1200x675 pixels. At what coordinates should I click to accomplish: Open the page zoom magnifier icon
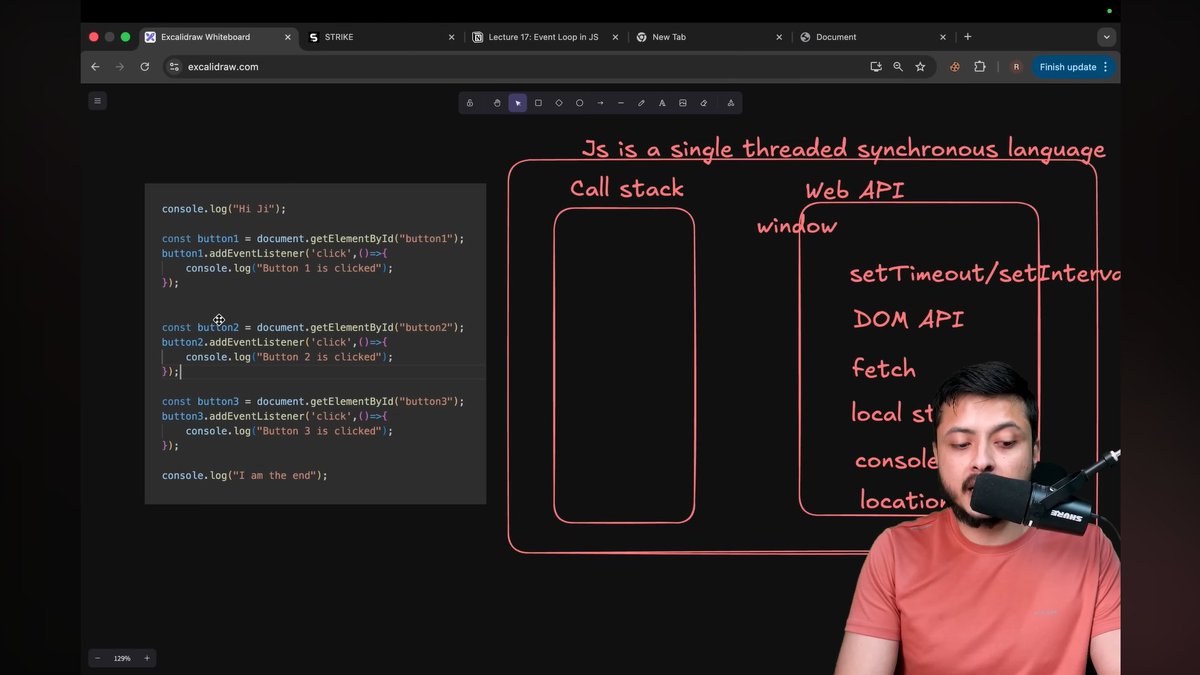[x=898, y=67]
